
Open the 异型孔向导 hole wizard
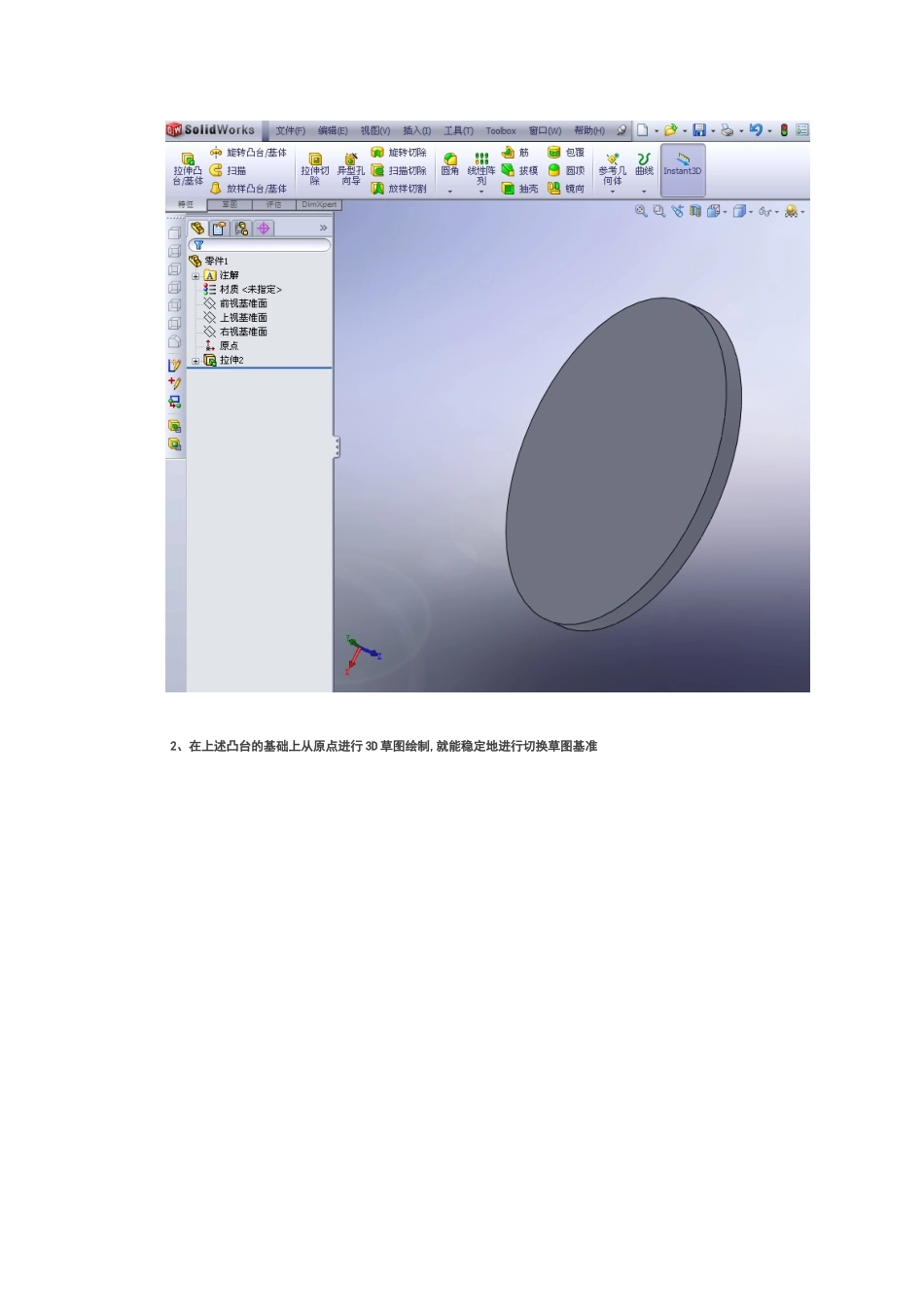[x=350, y=169]
